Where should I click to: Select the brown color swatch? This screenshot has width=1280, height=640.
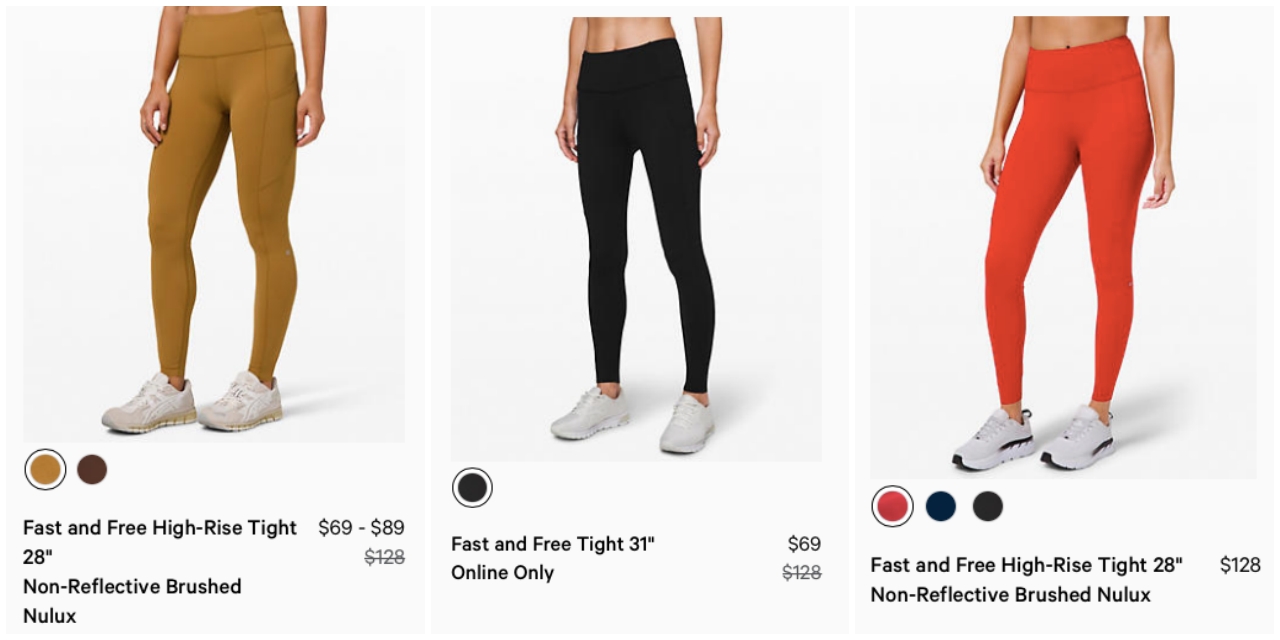tap(92, 469)
